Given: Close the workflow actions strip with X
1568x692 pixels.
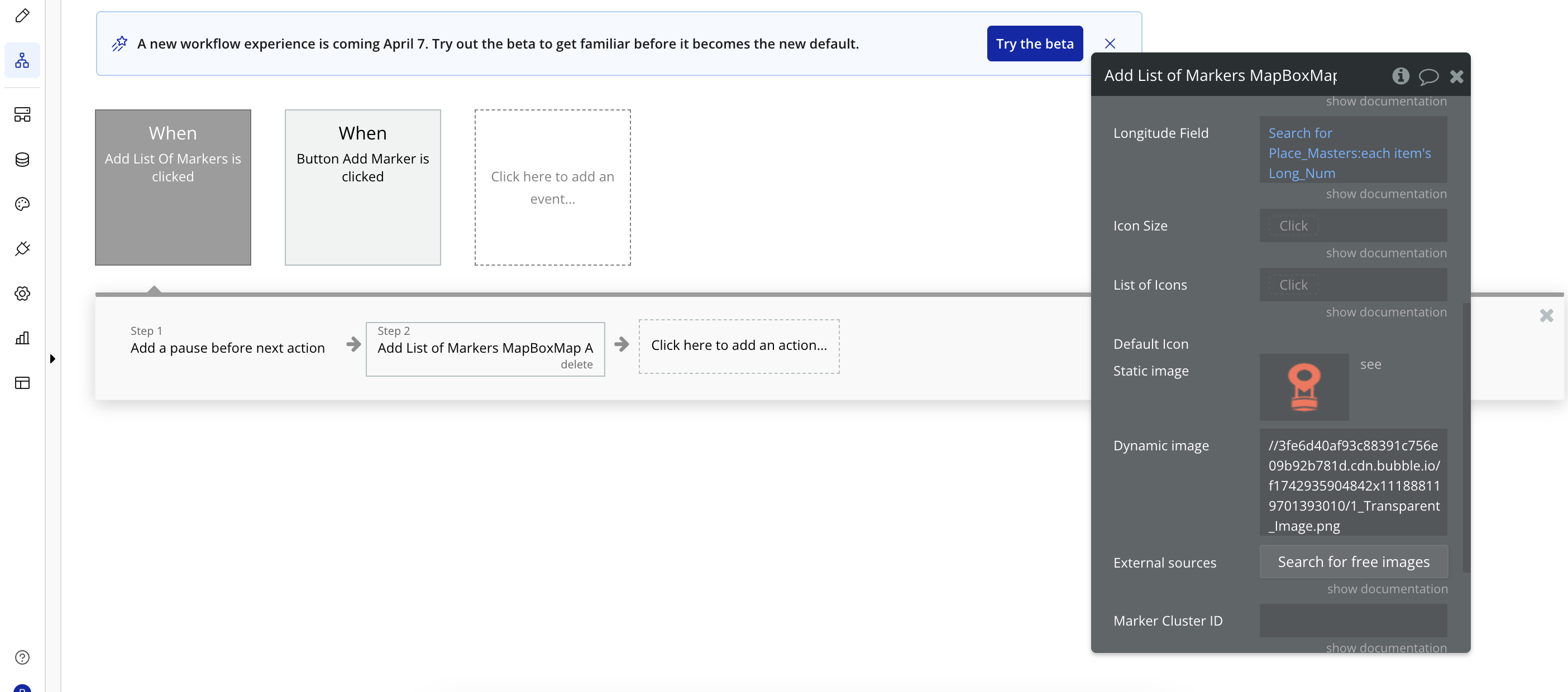Looking at the screenshot, I should click(1546, 316).
